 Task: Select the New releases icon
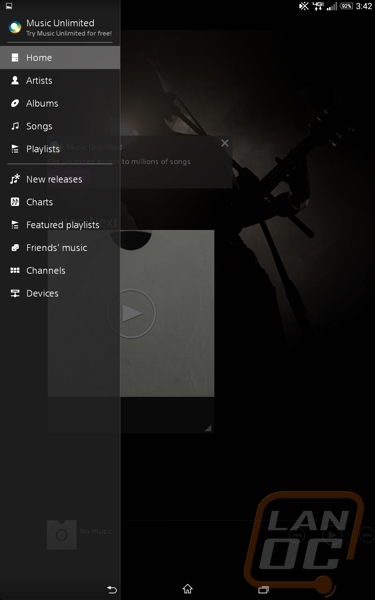15,179
